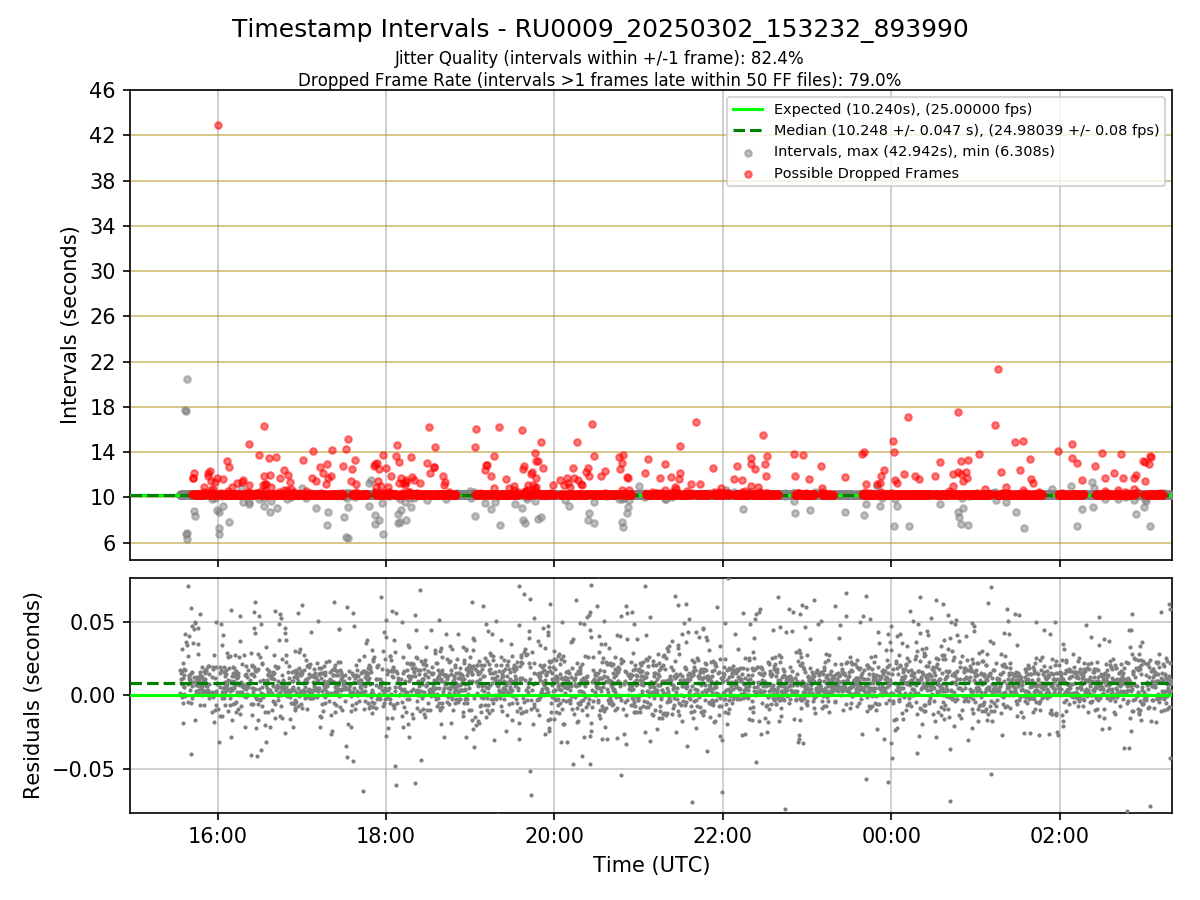Click the '00:00' x-axis tick label

click(x=891, y=835)
